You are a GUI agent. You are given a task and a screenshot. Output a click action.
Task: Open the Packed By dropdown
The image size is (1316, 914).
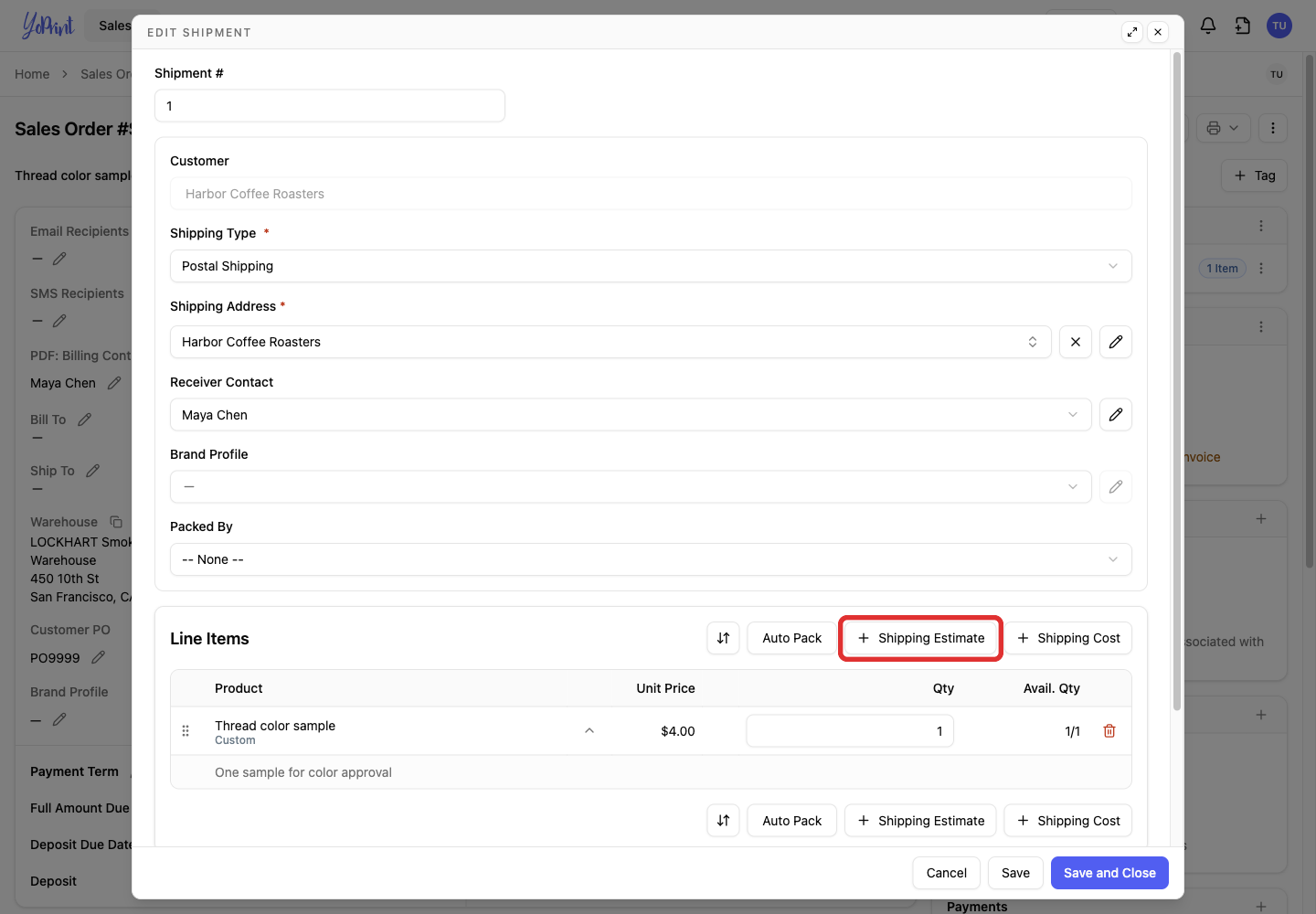click(x=651, y=559)
